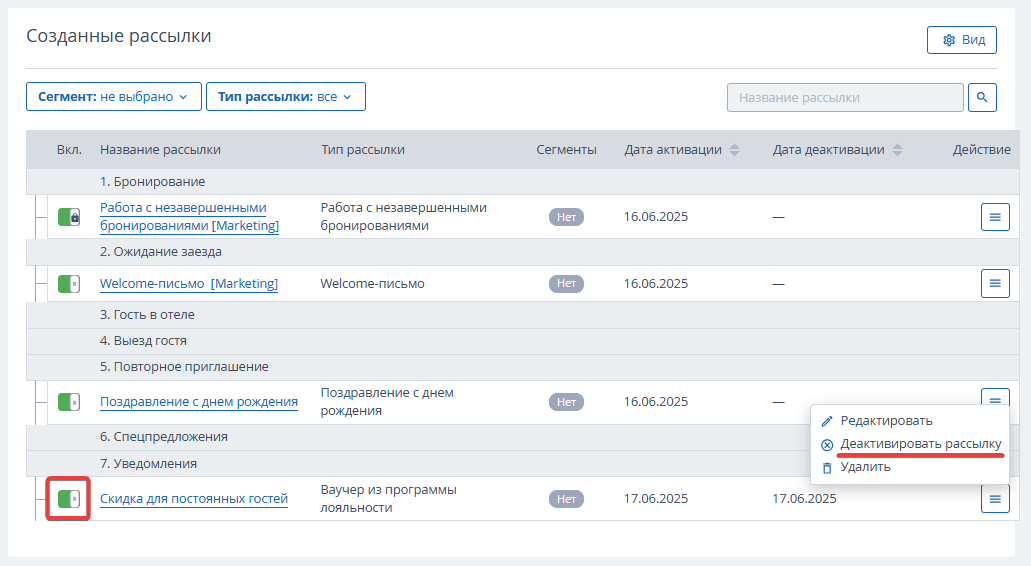Image resolution: width=1031 pixels, height=566 pixels.
Task: Expand the Тип рассылки: все dropdown
Action: point(286,97)
